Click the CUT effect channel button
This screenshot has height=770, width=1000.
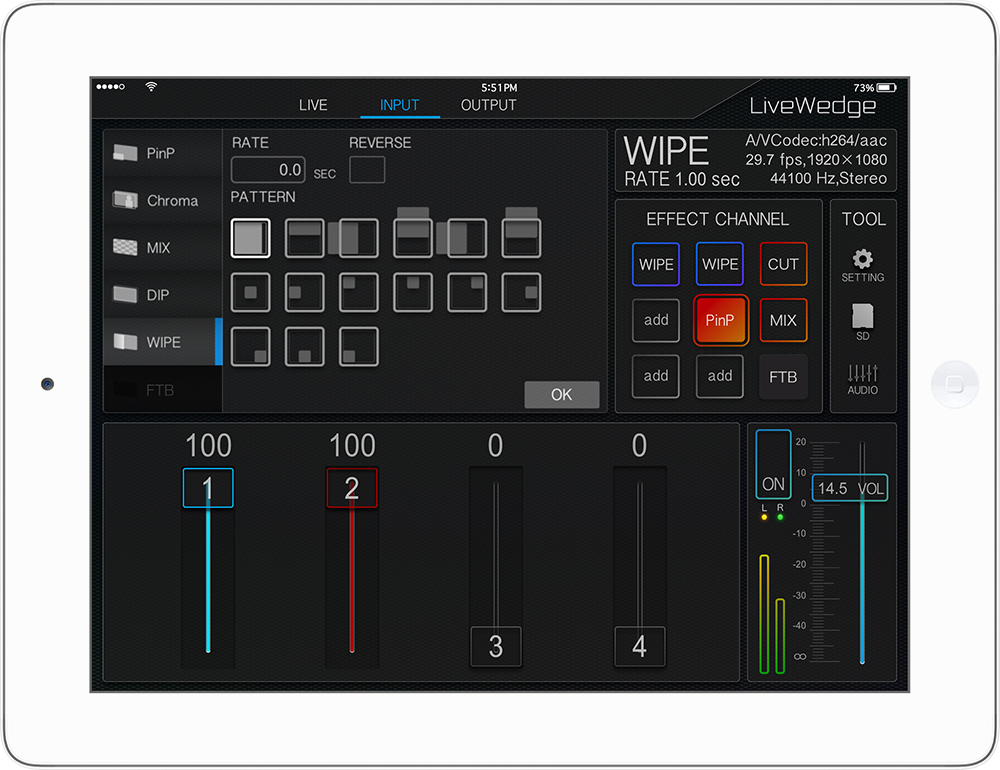783,265
